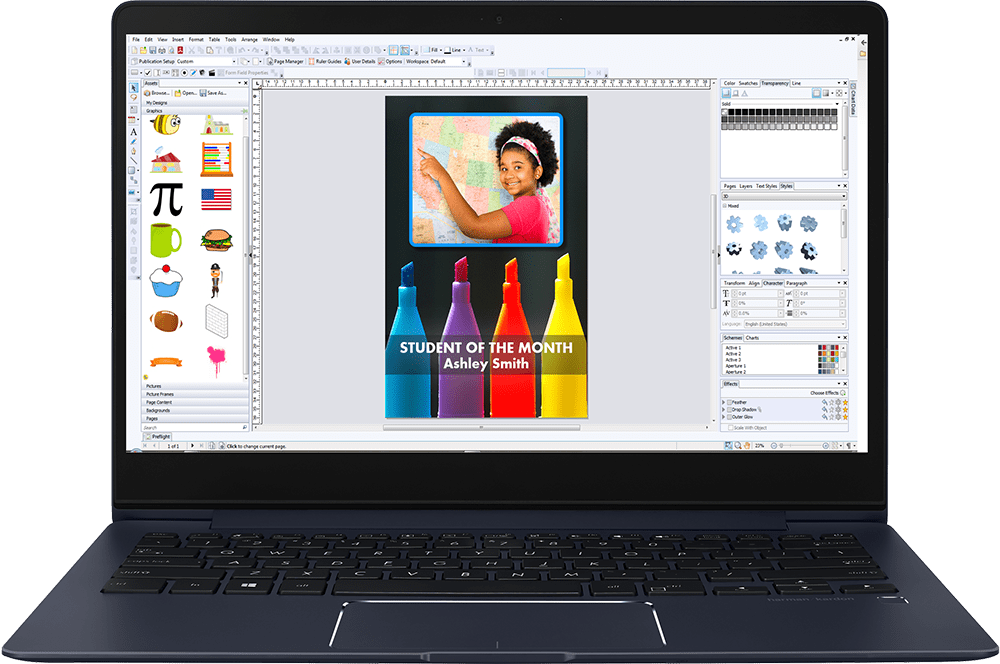Click the Publish as PDF toolbar icon
This screenshot has width=1000, height=664.
pyautogui.click(x=181, y=50)
